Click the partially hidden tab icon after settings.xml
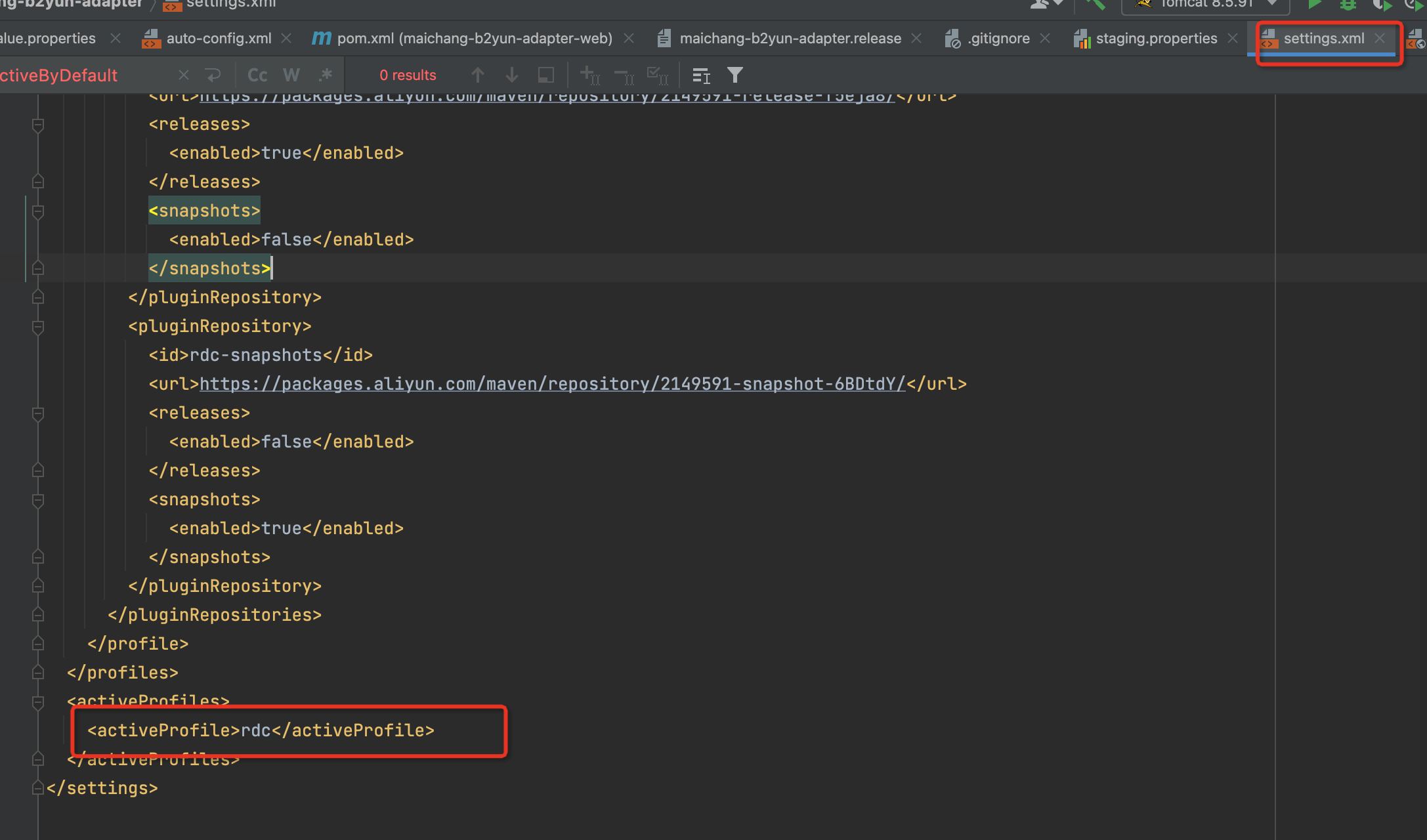Screen dimensions: 1427x840 coord(1416,39)
